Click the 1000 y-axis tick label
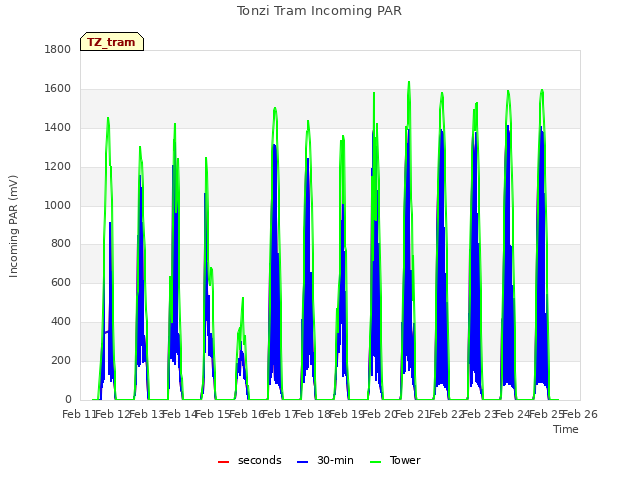This screenshot has height=480, width=640. tap(58, 205)
